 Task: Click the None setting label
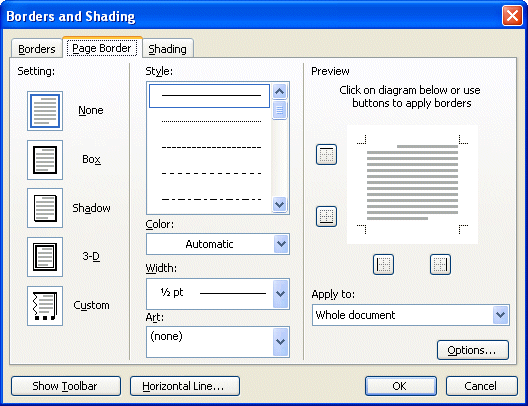[x=91, y=110]
